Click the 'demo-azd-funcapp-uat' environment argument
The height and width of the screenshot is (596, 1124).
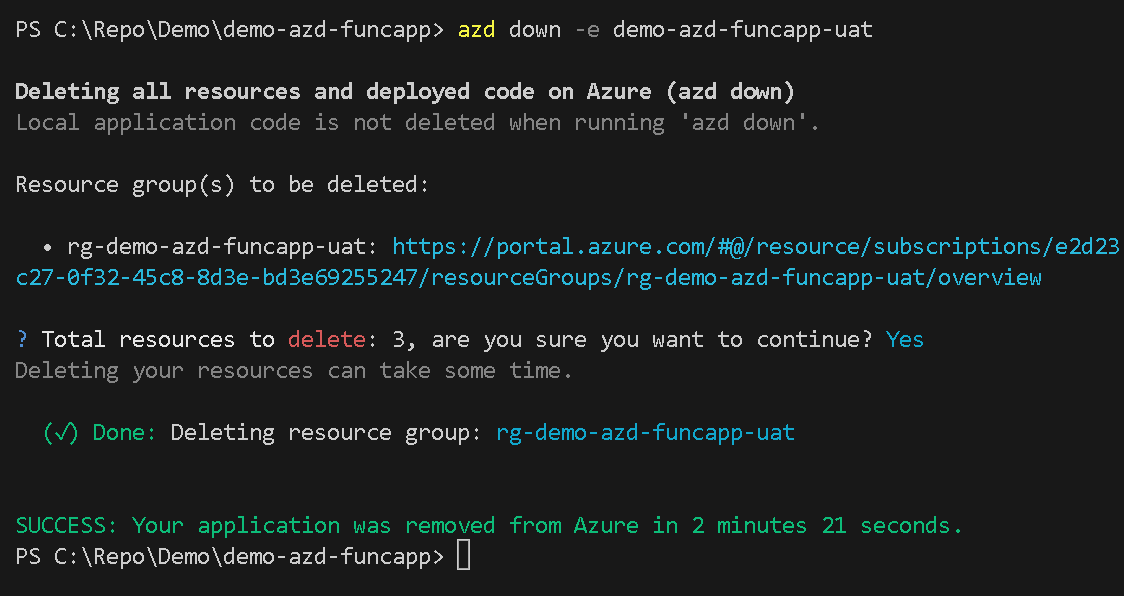tap(743, 29)
